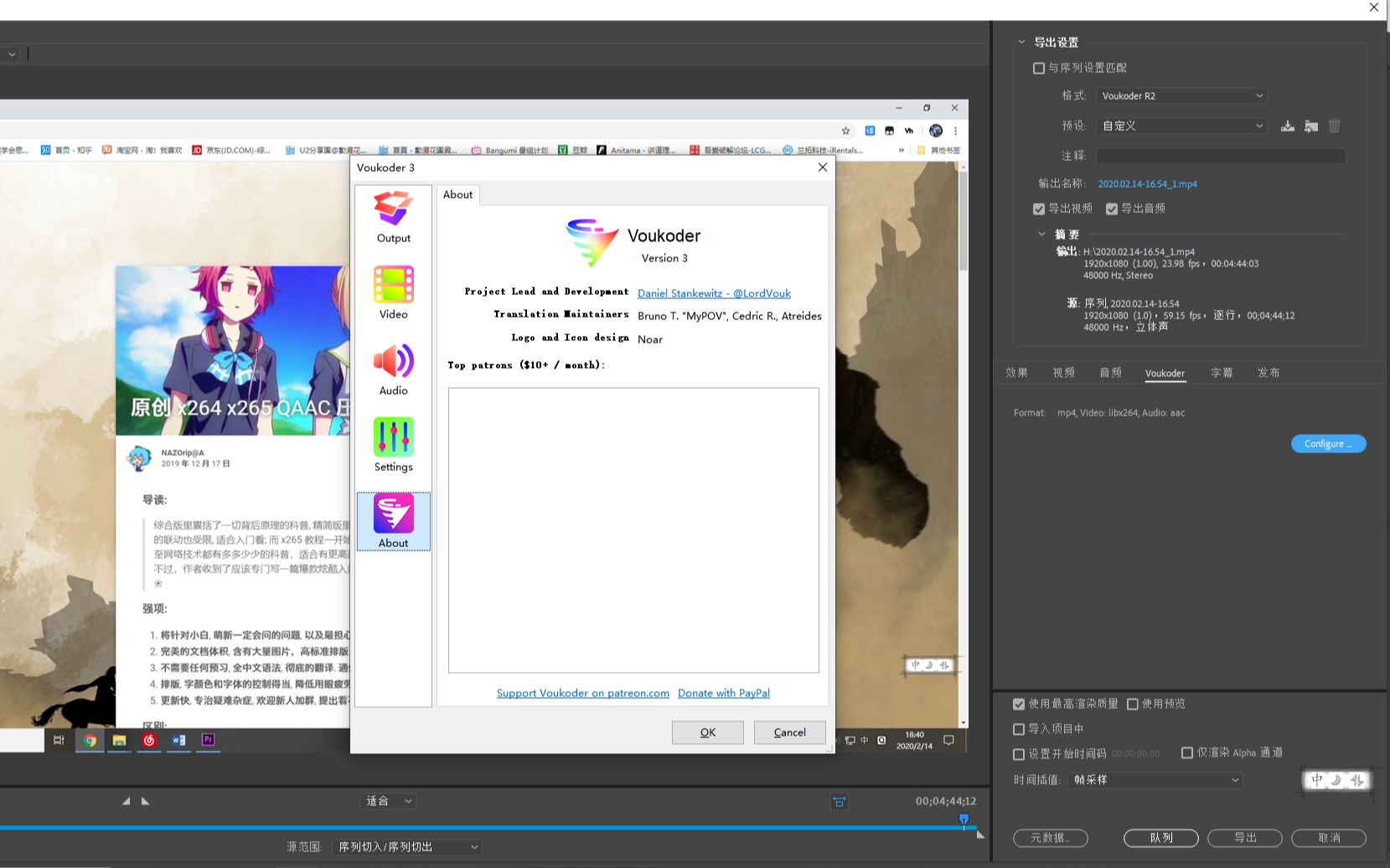
Task: Toggle 与序列设置匹配 checkbox
Action: point(1039,68)
